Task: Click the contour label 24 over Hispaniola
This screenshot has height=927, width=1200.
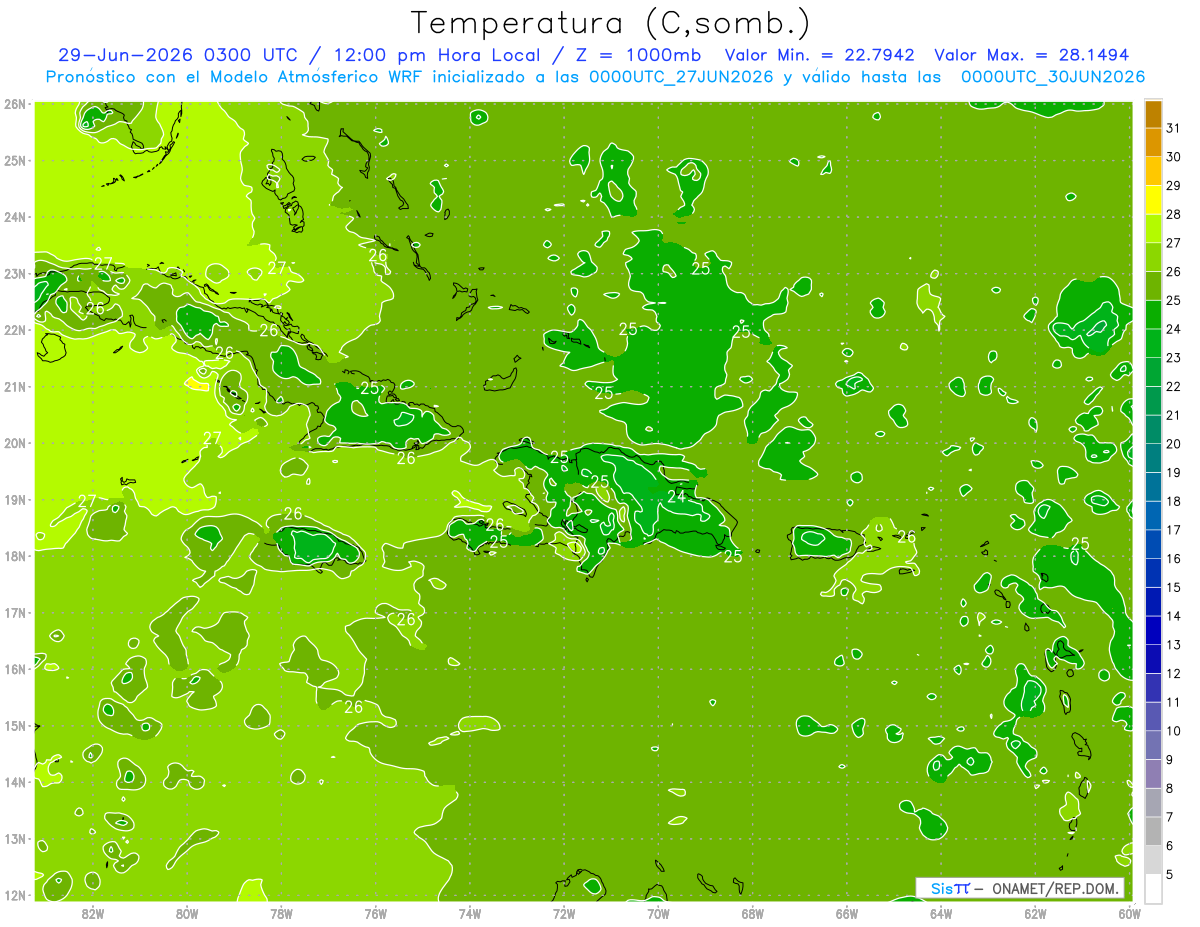Action: (x=677, y=496)
